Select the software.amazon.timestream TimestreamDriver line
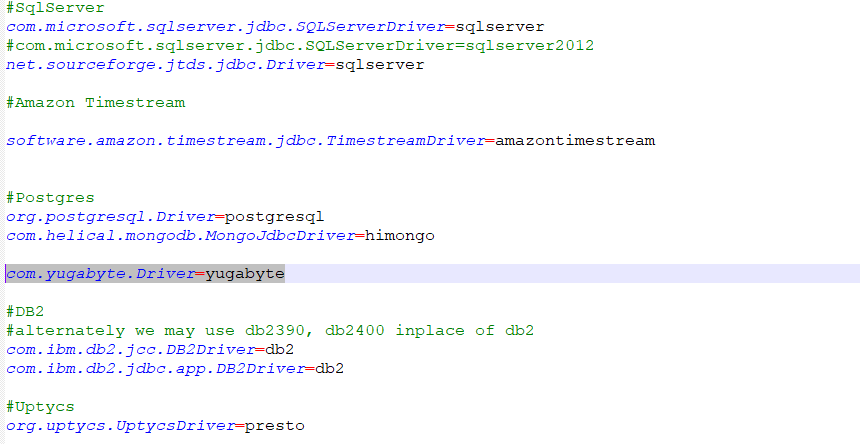This screenshot has height=444, width=860. pos(331,140)
